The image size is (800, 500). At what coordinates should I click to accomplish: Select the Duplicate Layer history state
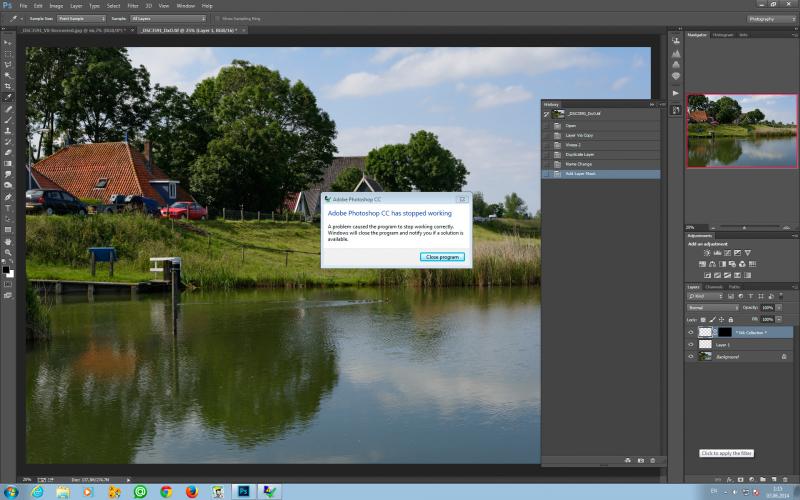(601, 155)
